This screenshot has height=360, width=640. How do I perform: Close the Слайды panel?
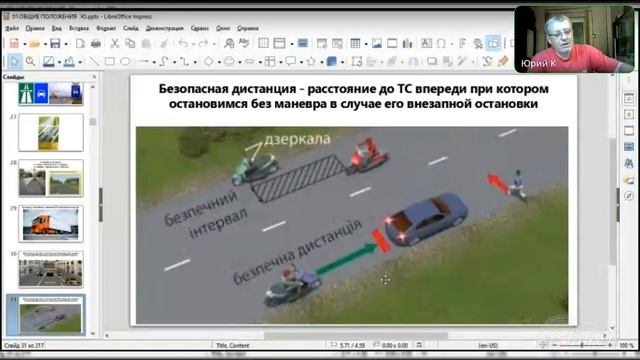click(94, 77)
